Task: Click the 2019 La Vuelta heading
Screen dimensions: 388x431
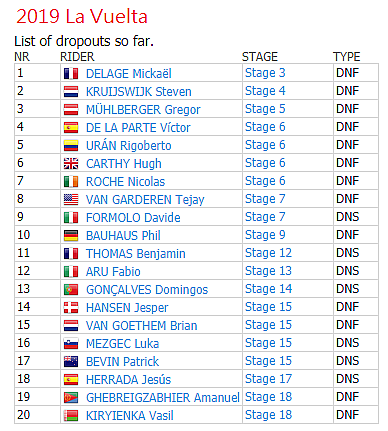Action: coord(82,16)
